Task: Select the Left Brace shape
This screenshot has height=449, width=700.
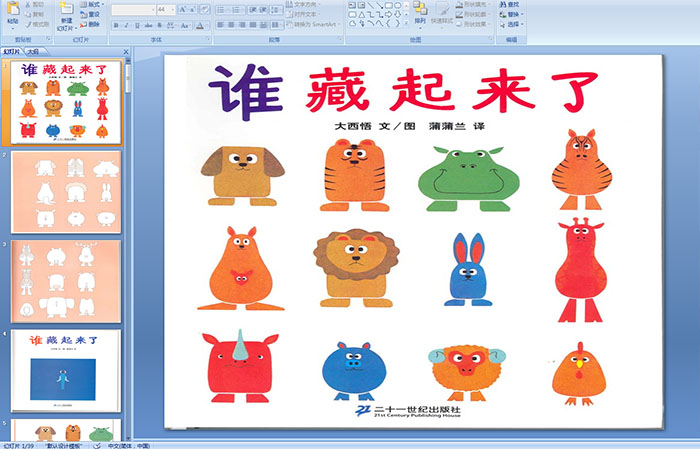Action: [x=388, y=23]
